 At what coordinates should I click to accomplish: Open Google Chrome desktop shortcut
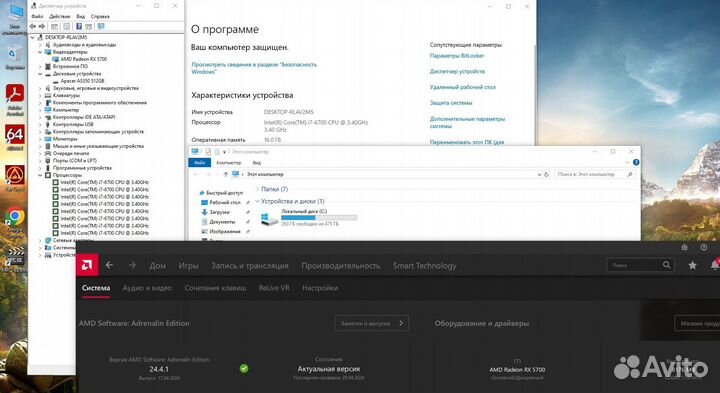coord(15,217)
